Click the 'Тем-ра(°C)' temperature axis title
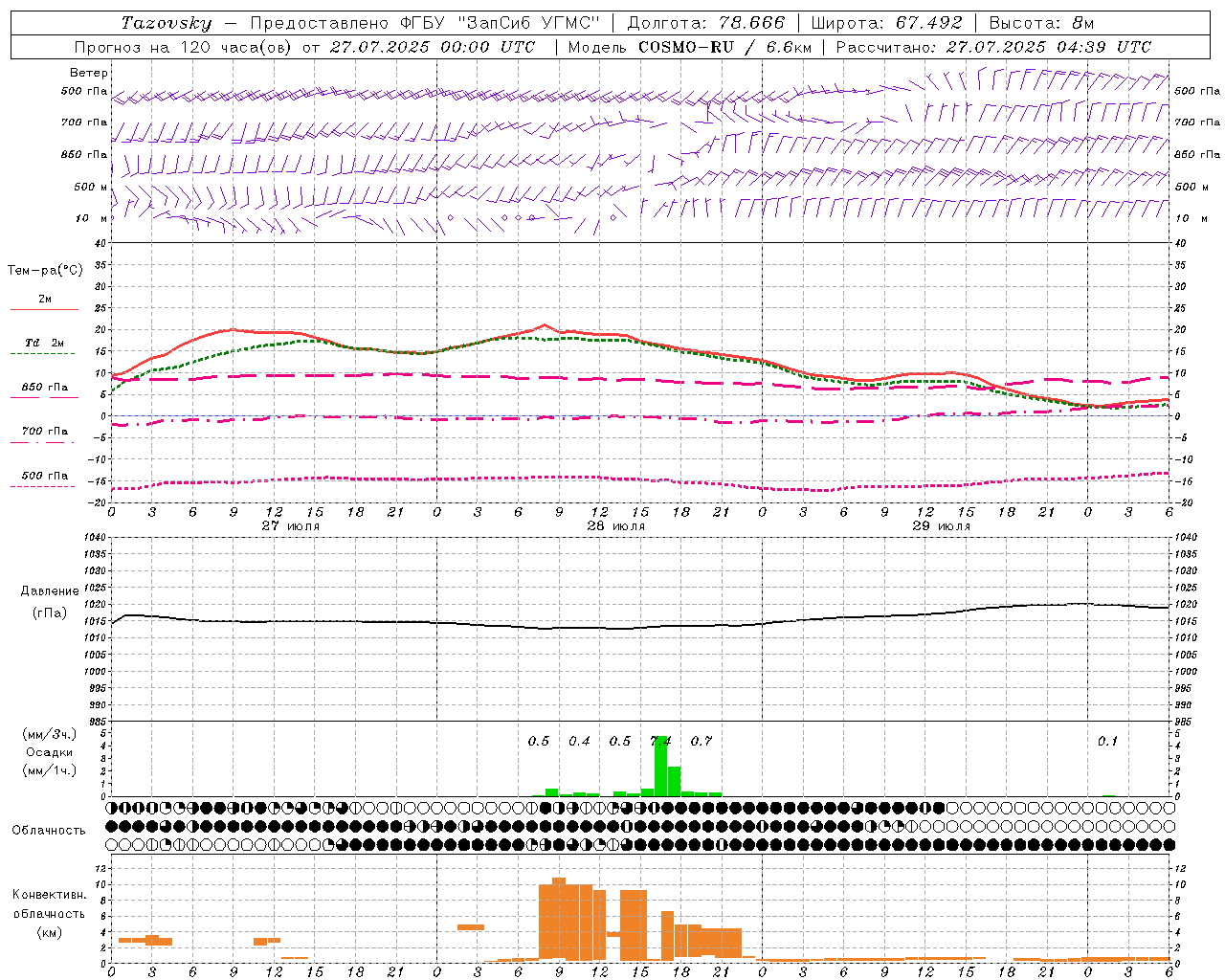 (45, 271)
